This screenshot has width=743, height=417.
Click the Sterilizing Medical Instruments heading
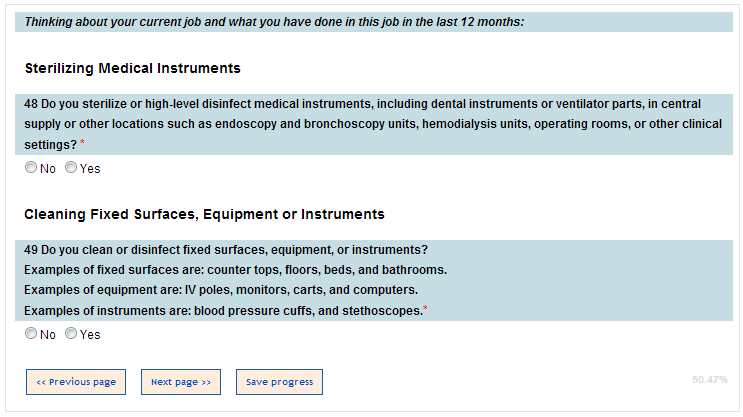pos(132,69)
